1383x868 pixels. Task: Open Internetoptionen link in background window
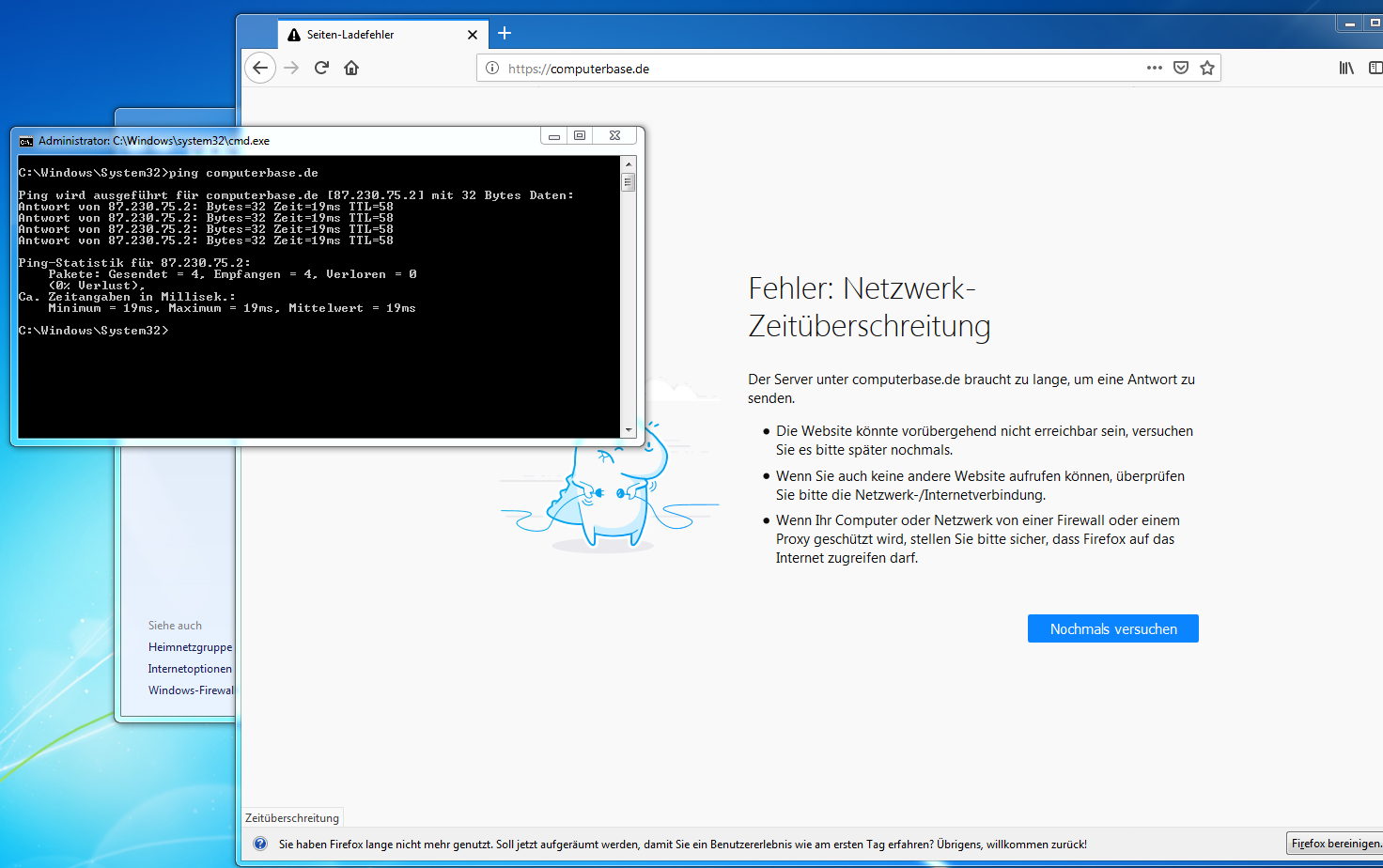tap(190, 669)
